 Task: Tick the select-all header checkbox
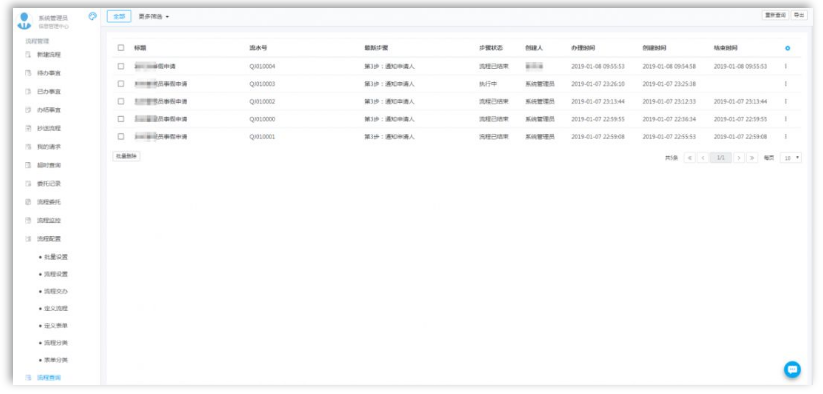click(x=121, y=48)
